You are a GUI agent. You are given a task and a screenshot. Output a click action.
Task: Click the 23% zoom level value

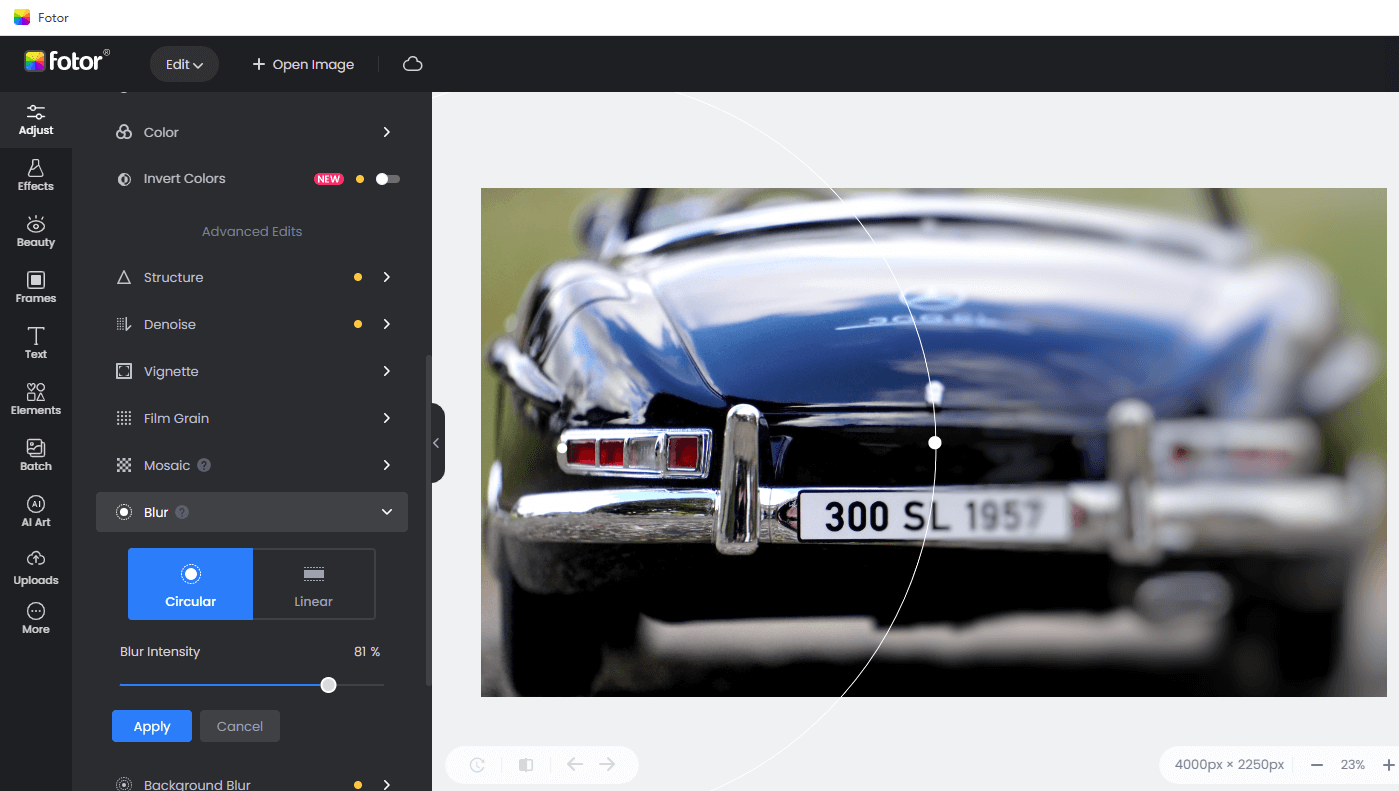click(x=1353, y=764)
